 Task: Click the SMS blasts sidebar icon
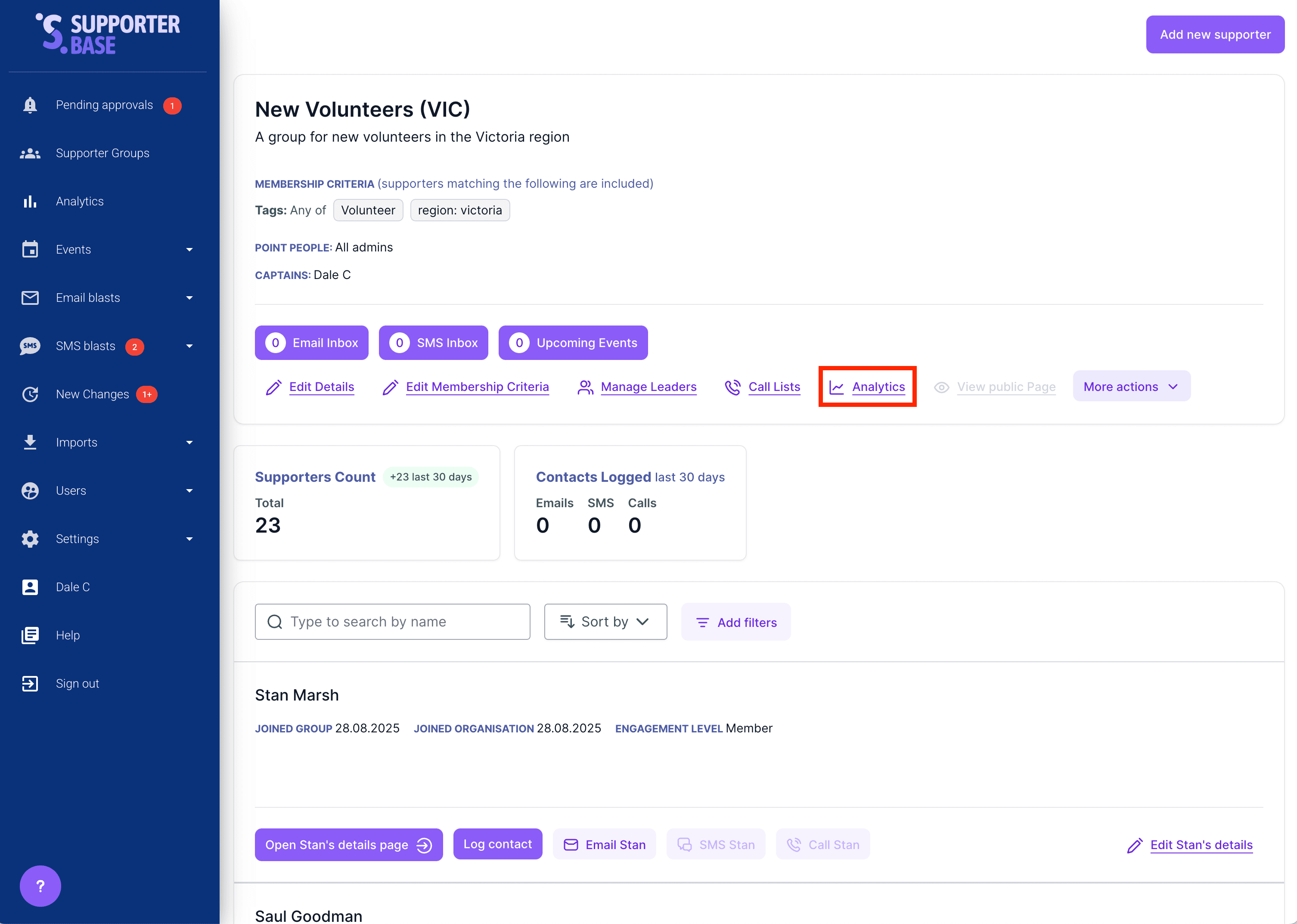[30, 346]
